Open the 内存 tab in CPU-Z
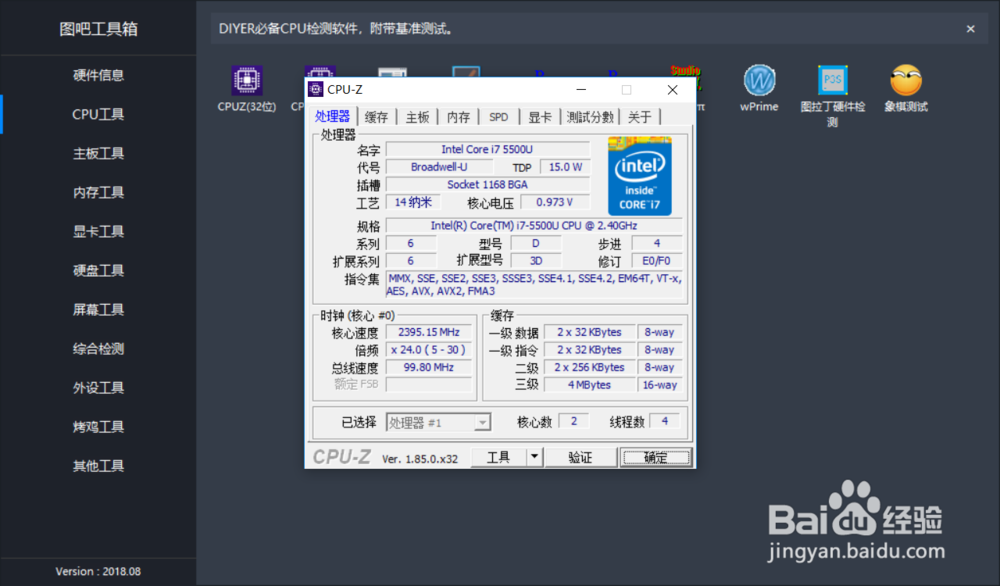The image size is (1000, 586). point(459,117)
